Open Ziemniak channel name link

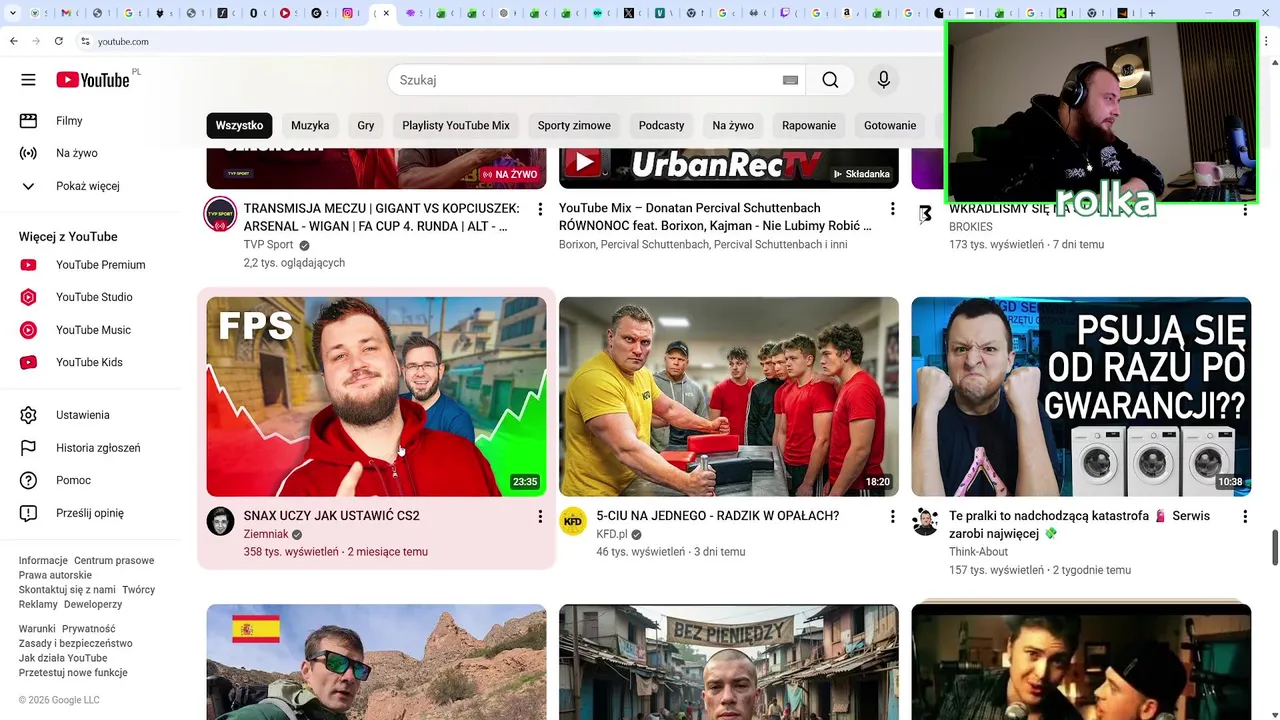pyautogui.click(x=266, y=534)
